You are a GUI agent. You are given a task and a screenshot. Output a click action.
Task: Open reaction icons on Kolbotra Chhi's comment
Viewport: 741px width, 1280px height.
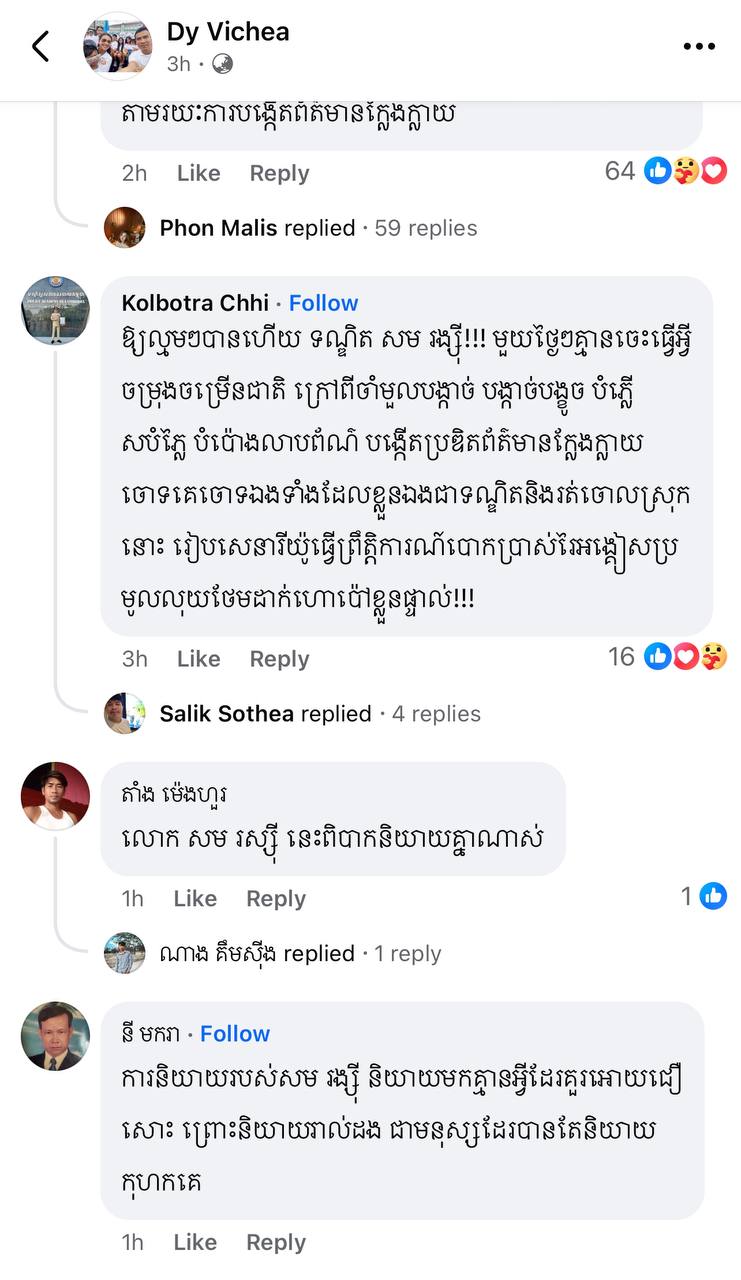(685, 657)
